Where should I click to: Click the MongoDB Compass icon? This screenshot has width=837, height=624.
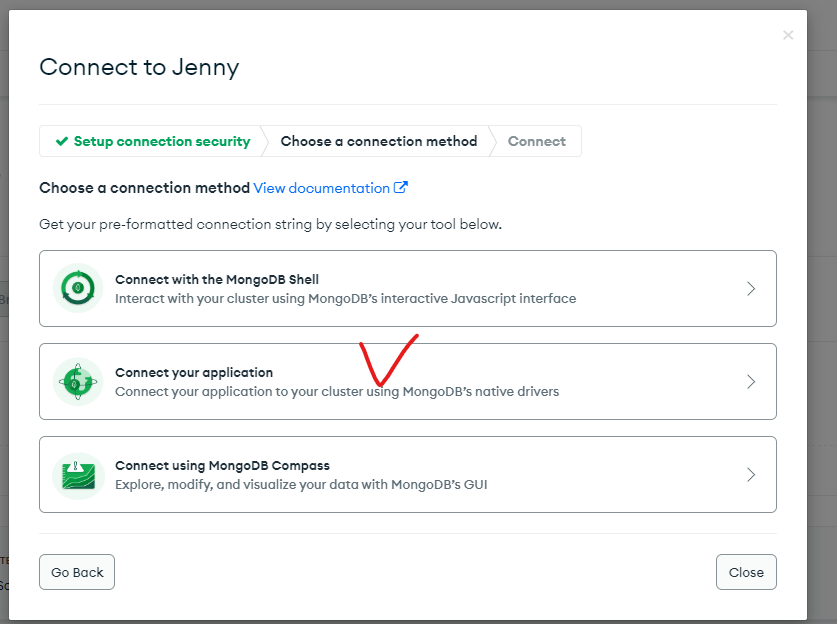click(78, 476)
